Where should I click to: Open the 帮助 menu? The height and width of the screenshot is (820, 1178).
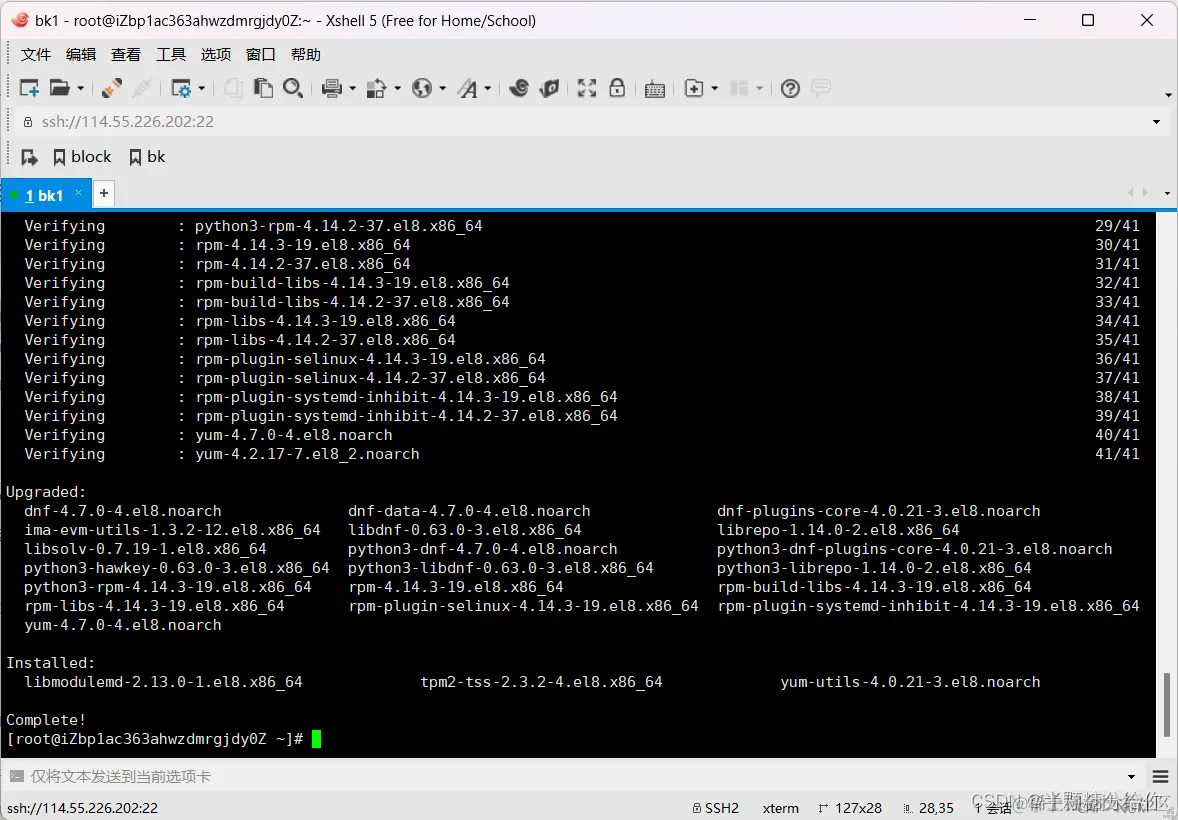(x=306, y=54)
